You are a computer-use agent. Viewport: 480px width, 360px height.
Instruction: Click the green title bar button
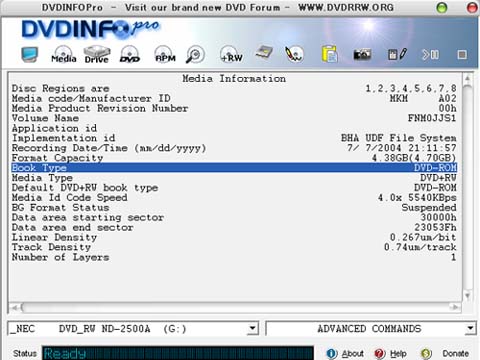coord(442,7)
